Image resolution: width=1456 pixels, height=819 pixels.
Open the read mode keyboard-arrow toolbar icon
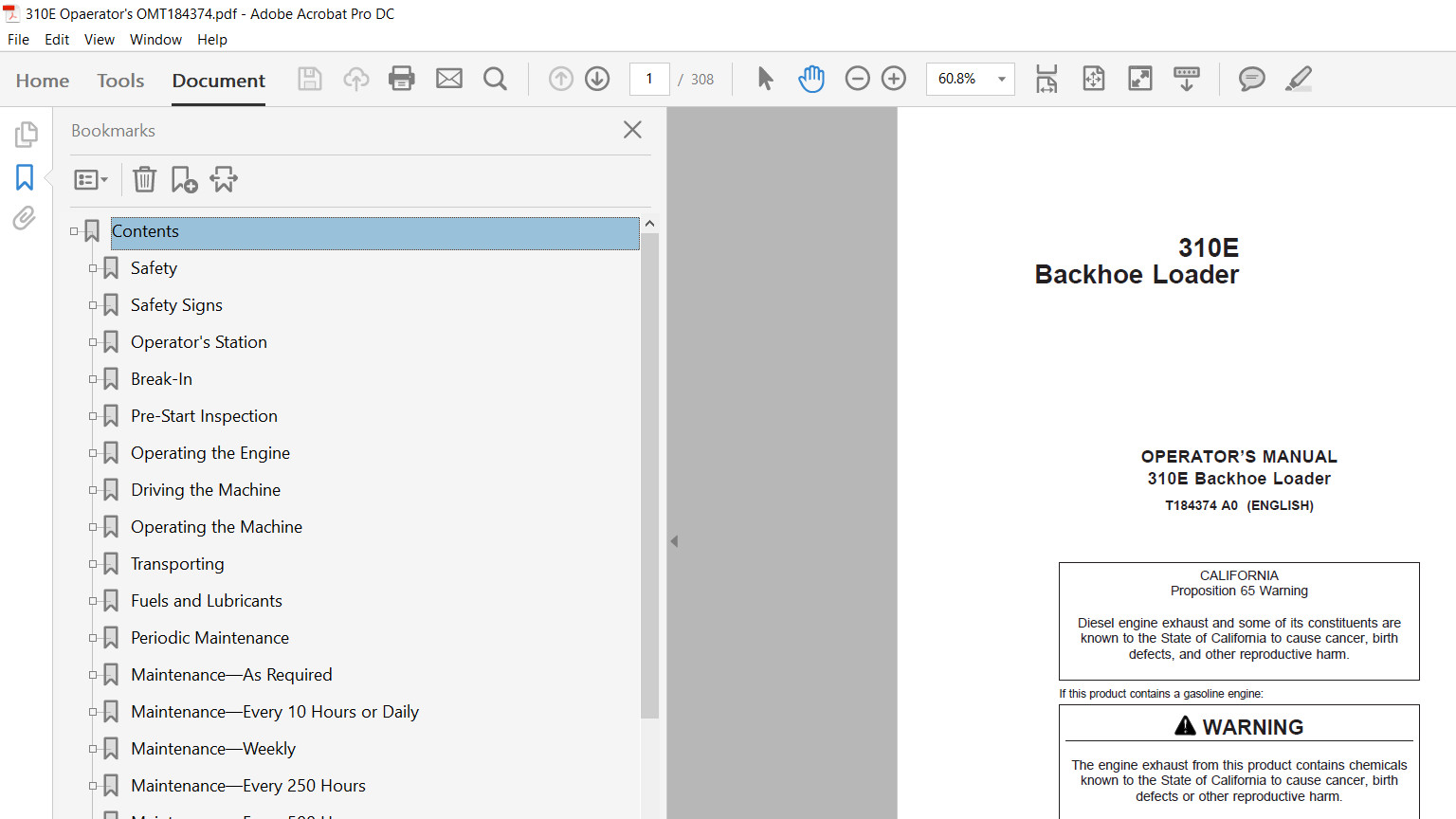[x=1187, y=79]
